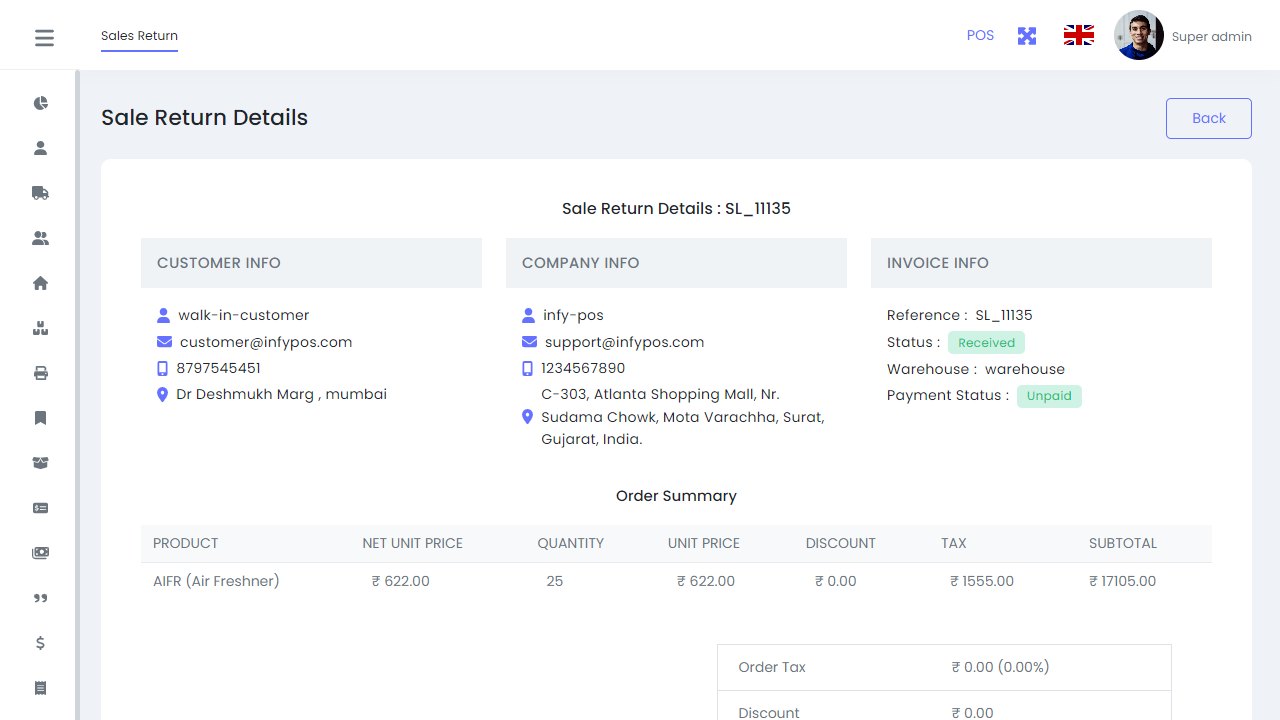
Task: Click the customers group icon in sidebar
Action: pyautogui.click(x=40, y=237)
